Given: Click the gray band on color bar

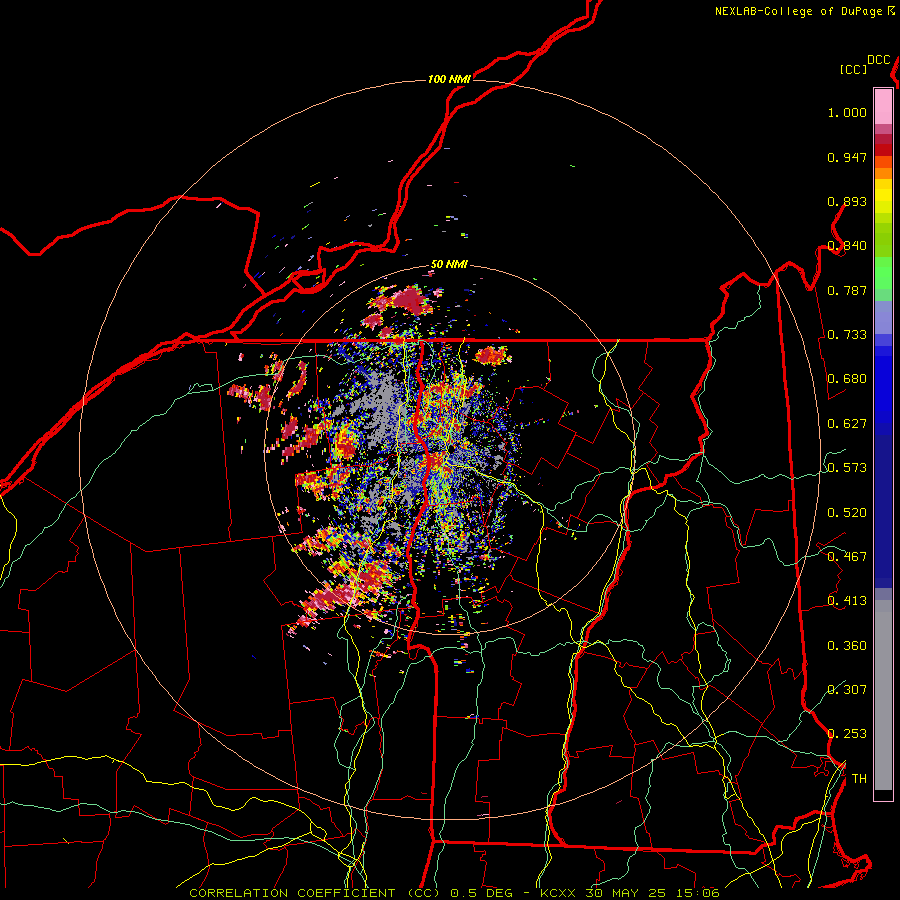Looking at the screenshot, I should pos(883,695).
